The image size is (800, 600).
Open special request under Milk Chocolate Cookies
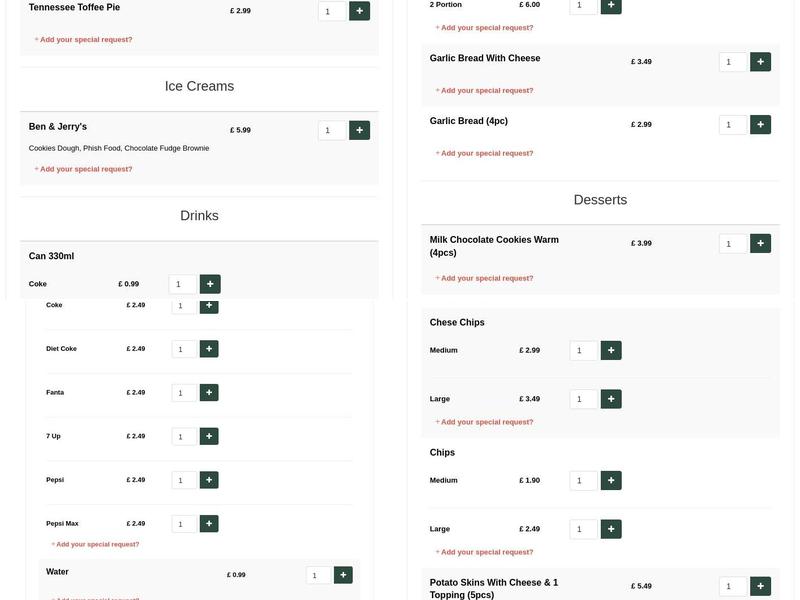(486, 278)
